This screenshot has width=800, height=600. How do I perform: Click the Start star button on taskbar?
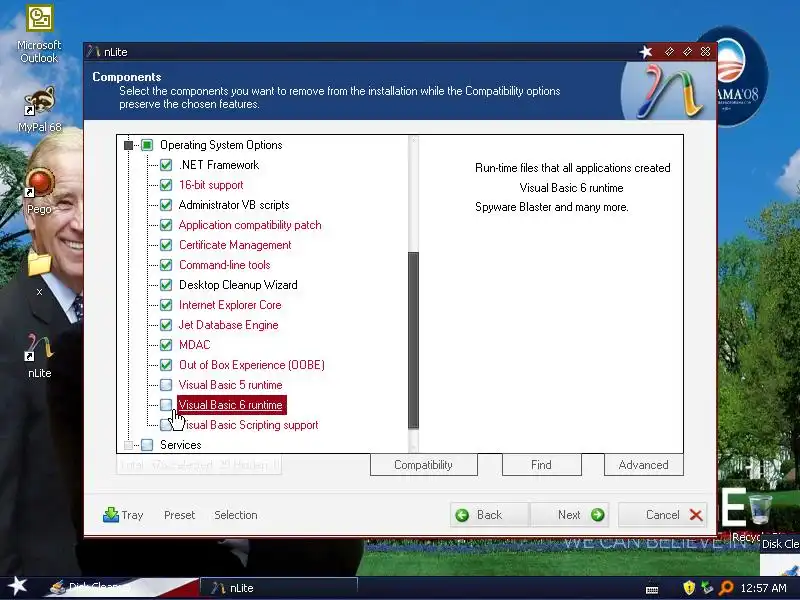(x=17, y=586)
